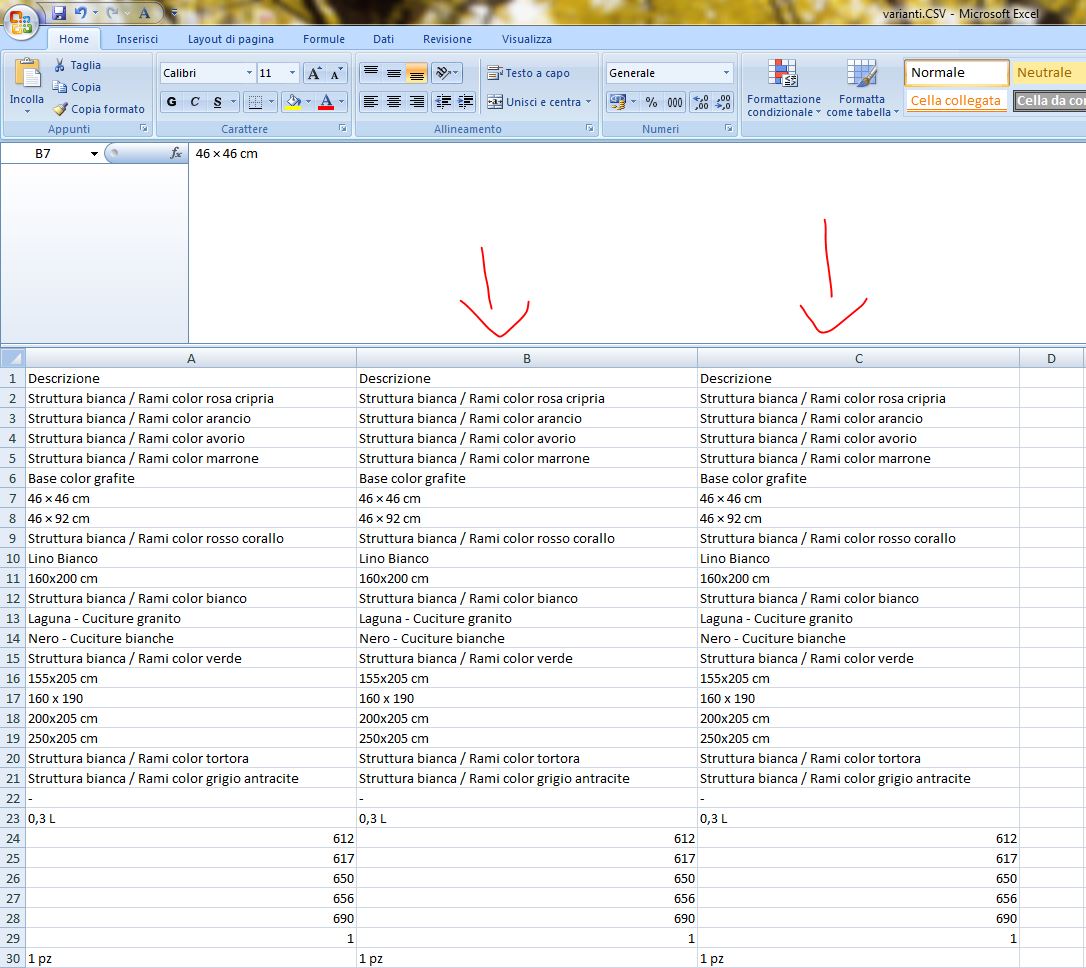Open Unisci e centra dropdown arrow
Image resolution: width=1086 pixels, height=968 pixels.
tap(589, 102)
